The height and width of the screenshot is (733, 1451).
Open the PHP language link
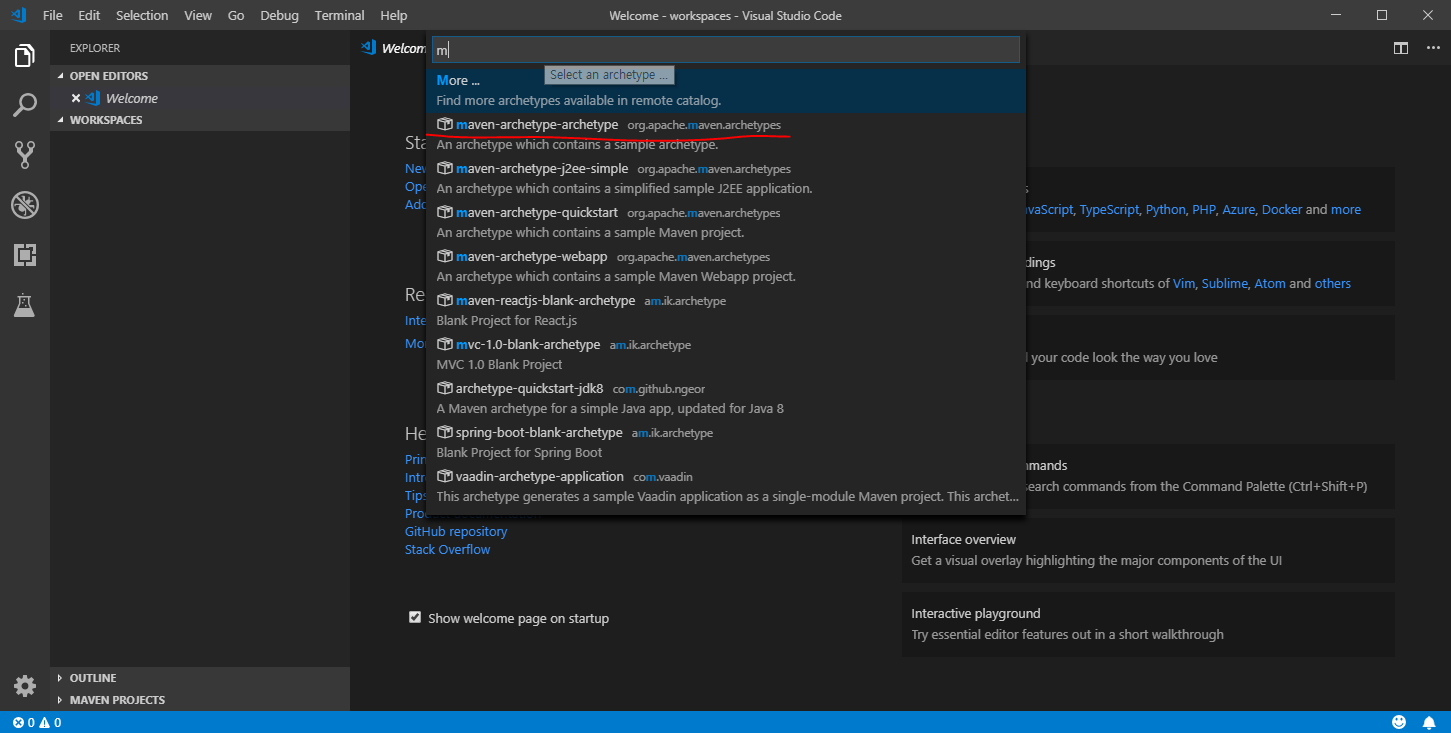click(x=1203, y=209)
